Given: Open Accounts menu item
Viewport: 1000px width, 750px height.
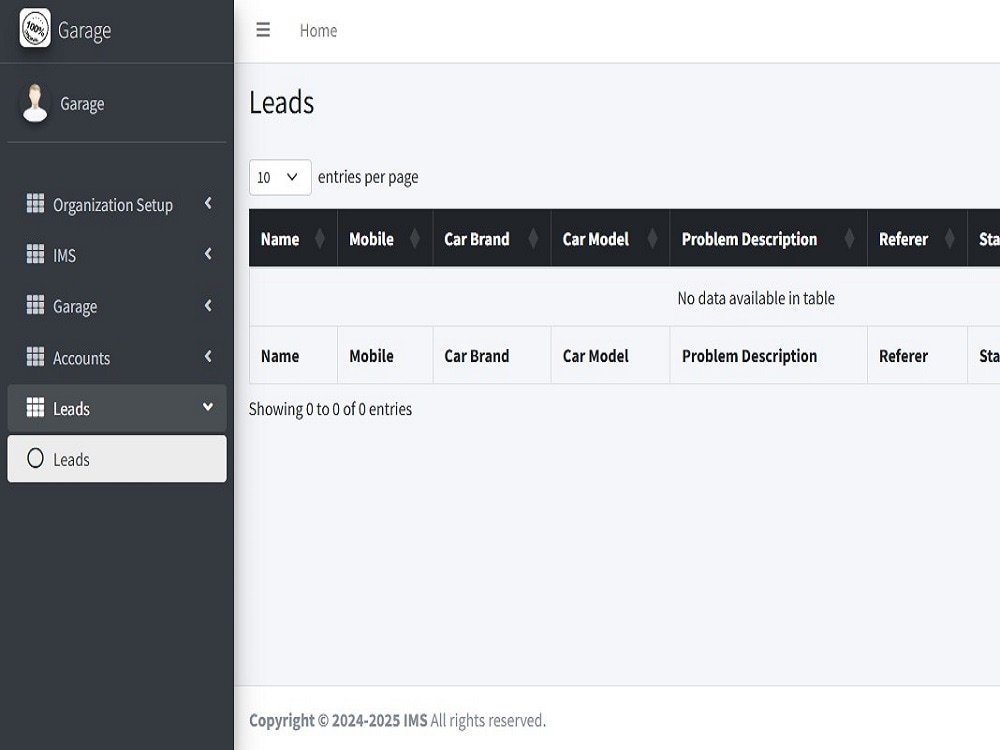Looking at the screenshot, I should 117,358.
